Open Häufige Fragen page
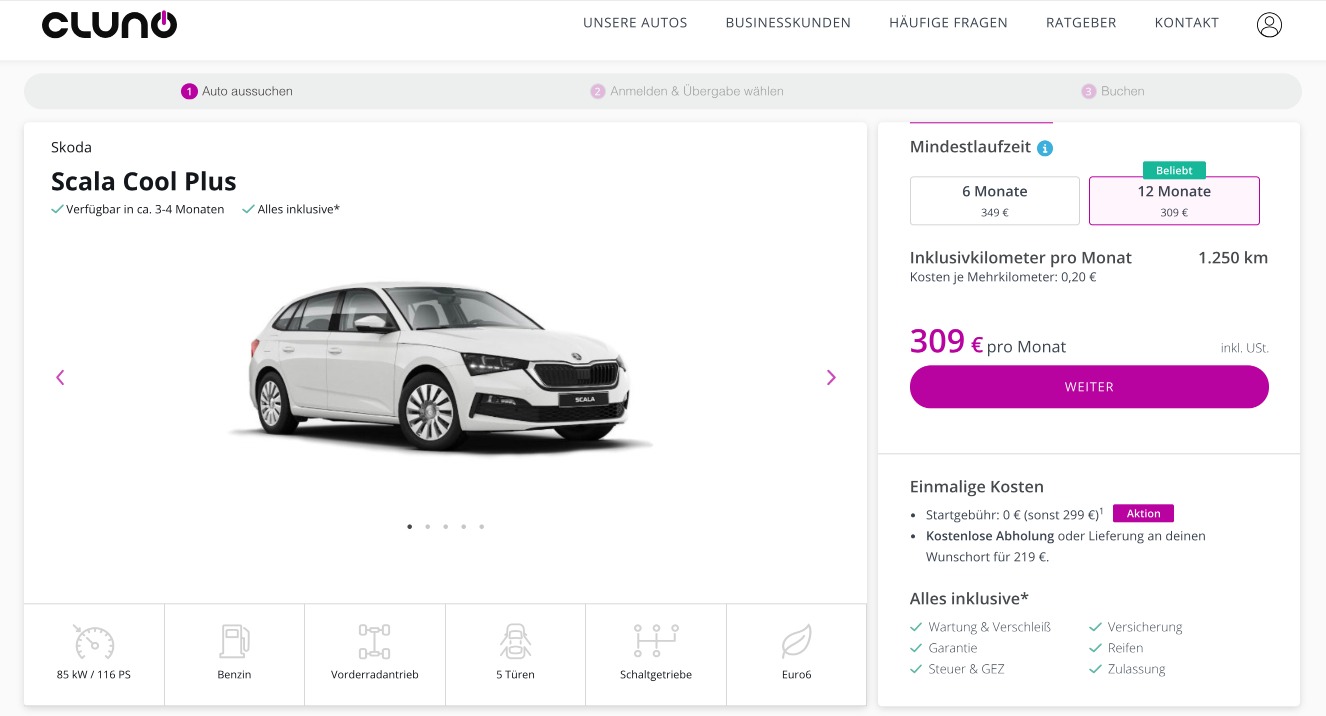The height and width of the screenshot is (716, 1326). (x=948, y=23)
